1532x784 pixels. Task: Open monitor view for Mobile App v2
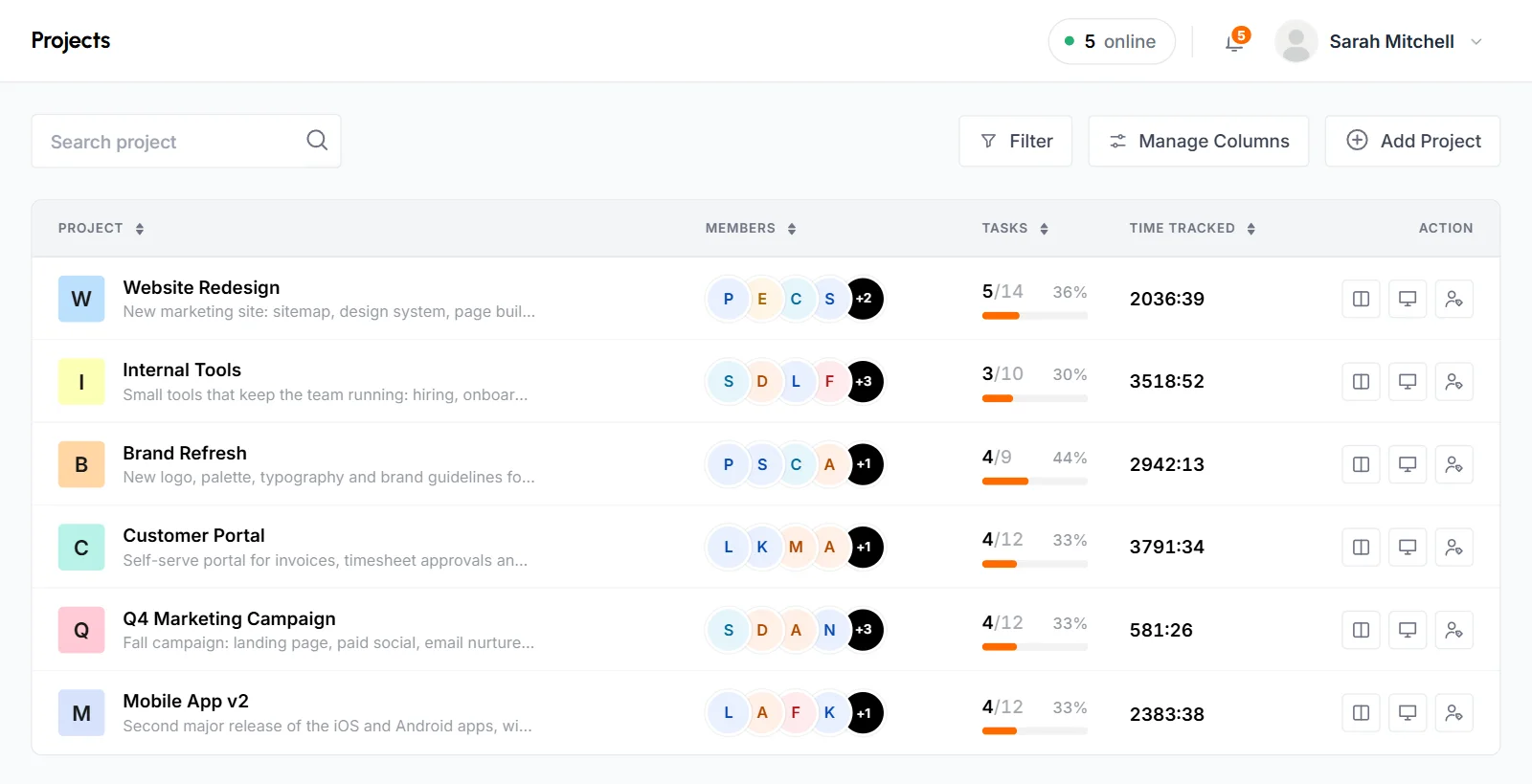pyautogui.click(x=1408, y=712)
